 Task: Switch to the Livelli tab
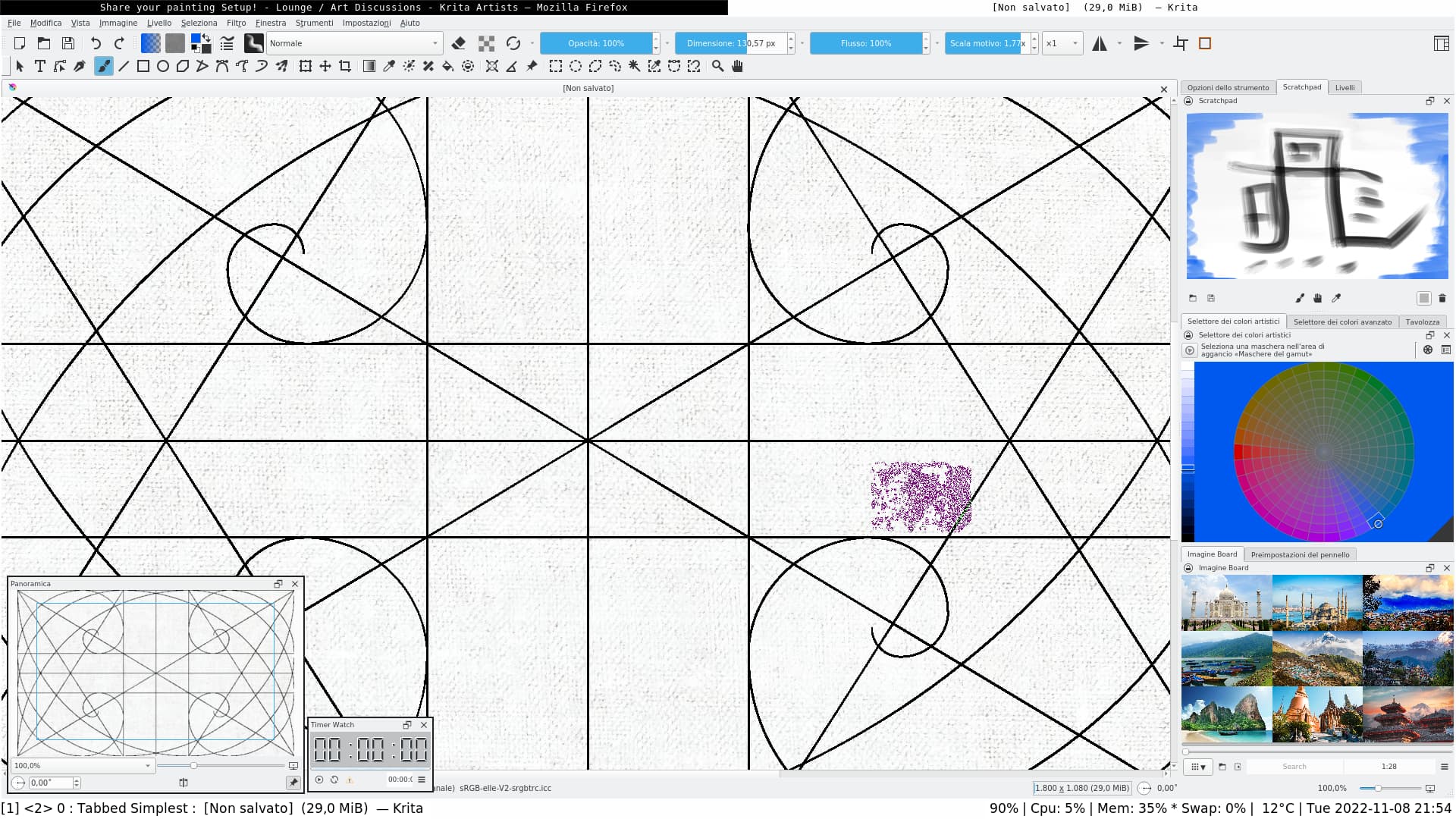[1345, 87]
